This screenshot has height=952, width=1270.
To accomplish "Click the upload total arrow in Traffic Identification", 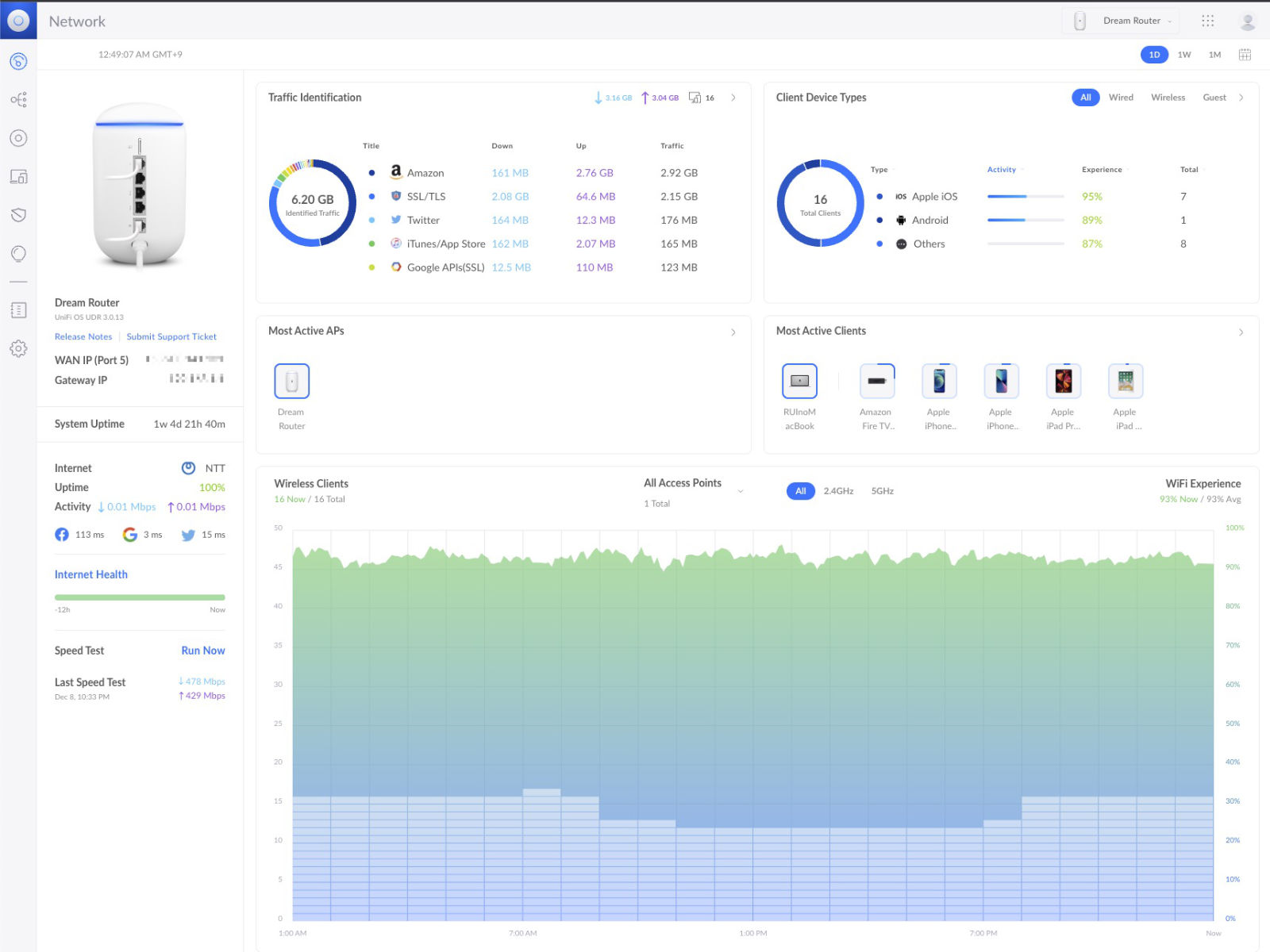I will point(645,98).
